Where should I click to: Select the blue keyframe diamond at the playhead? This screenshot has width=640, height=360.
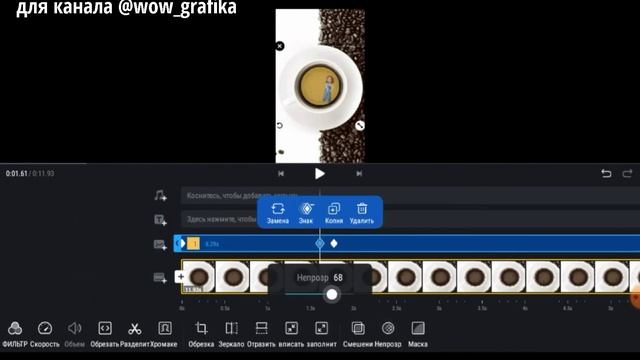coord(320,244)
